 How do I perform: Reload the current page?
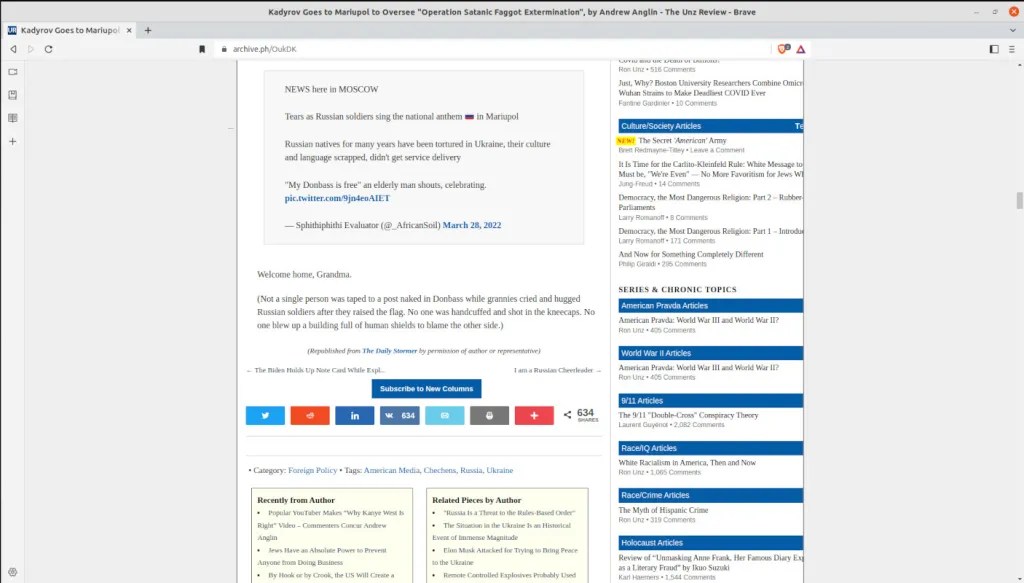point(48,49)
